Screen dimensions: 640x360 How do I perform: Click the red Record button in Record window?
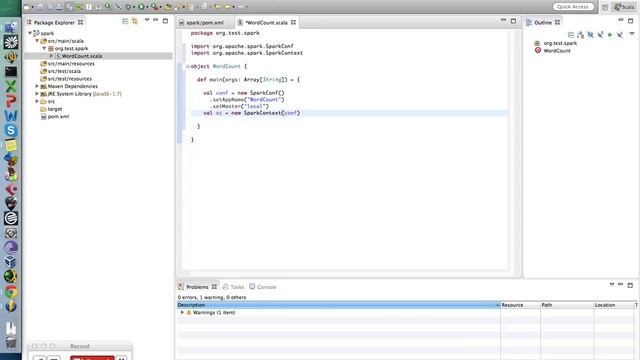click(x=92, y=358)
